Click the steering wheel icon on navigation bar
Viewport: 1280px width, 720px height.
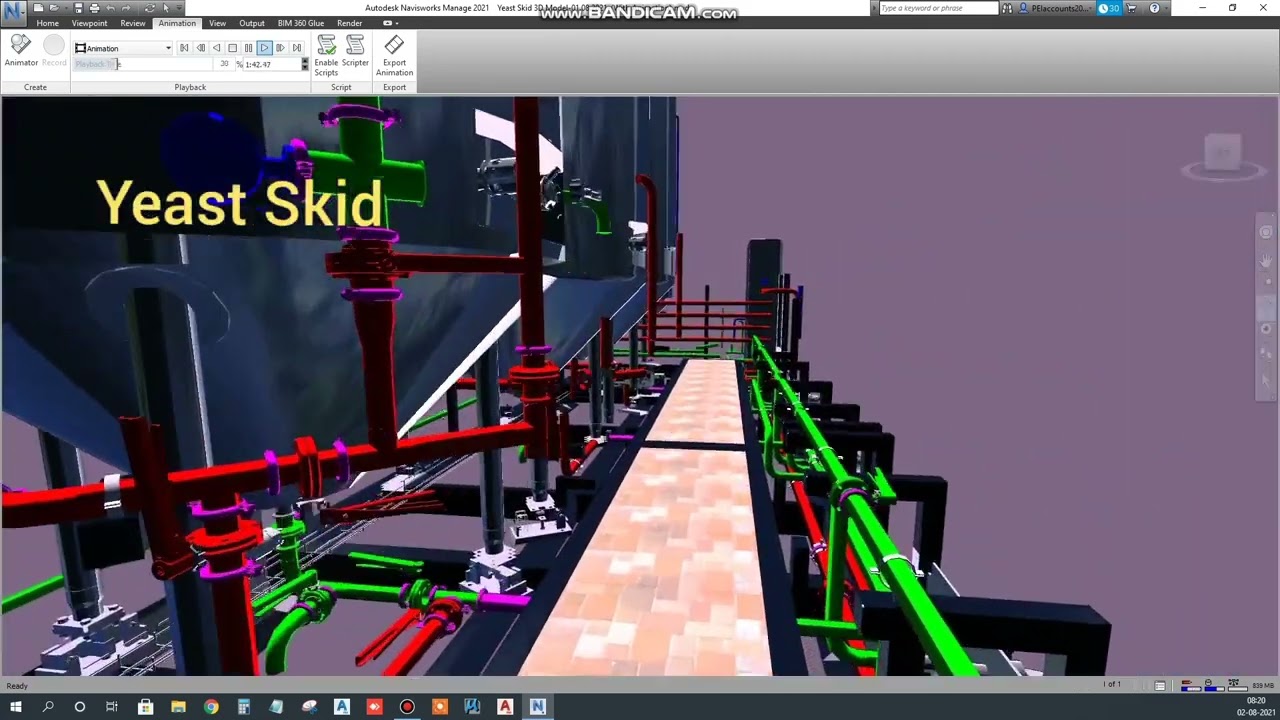pos(1266,232)
